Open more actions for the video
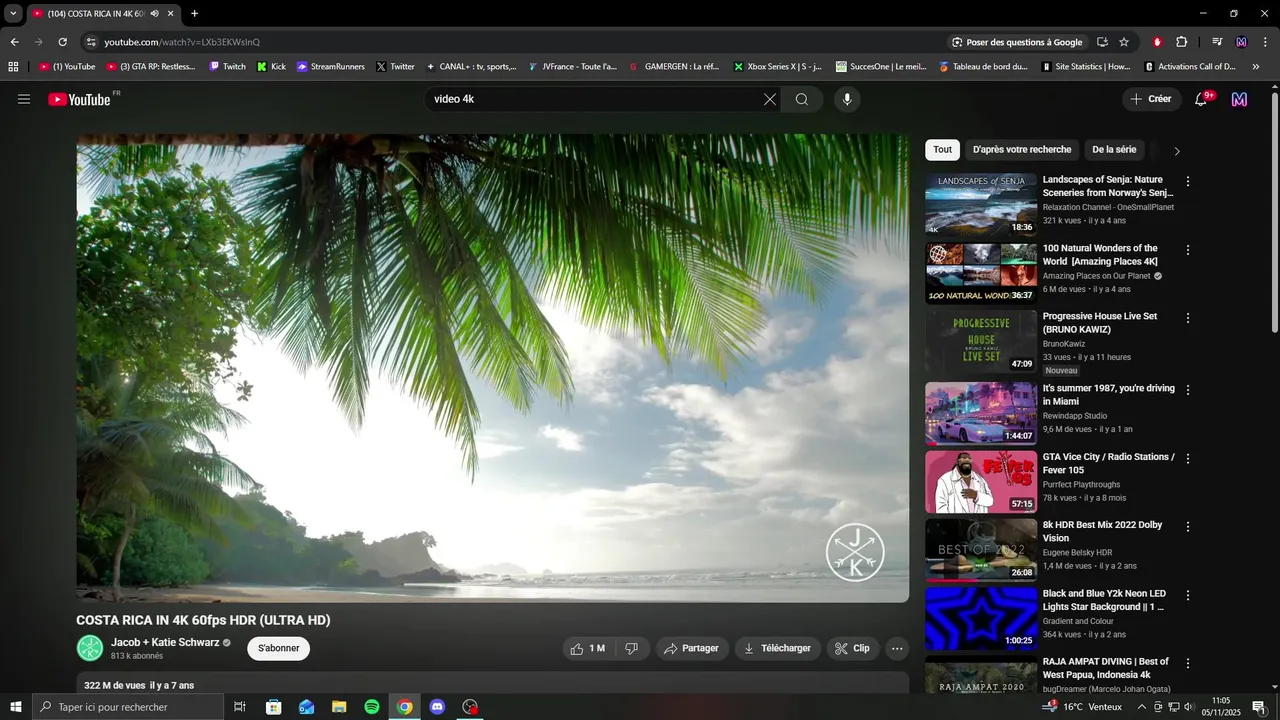Viewport: 1280px width, 720px height. [x=897, y=648]
